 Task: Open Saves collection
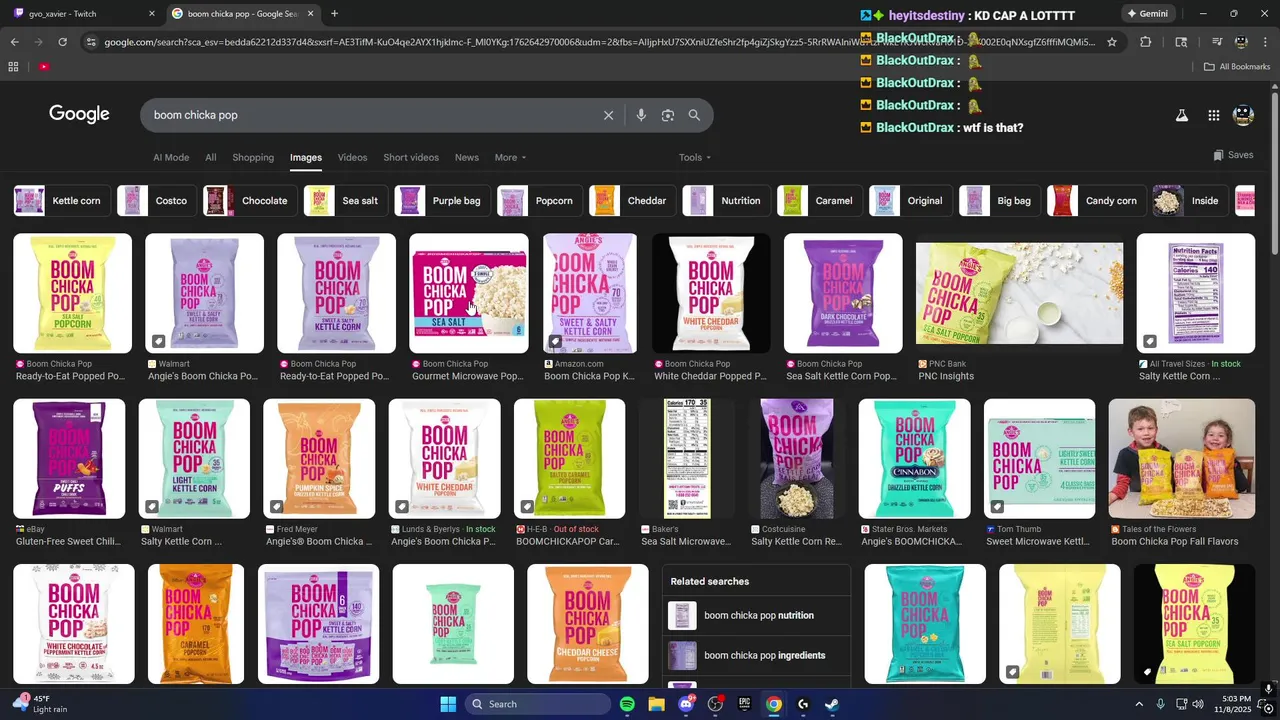click(x=1233, y=155)
